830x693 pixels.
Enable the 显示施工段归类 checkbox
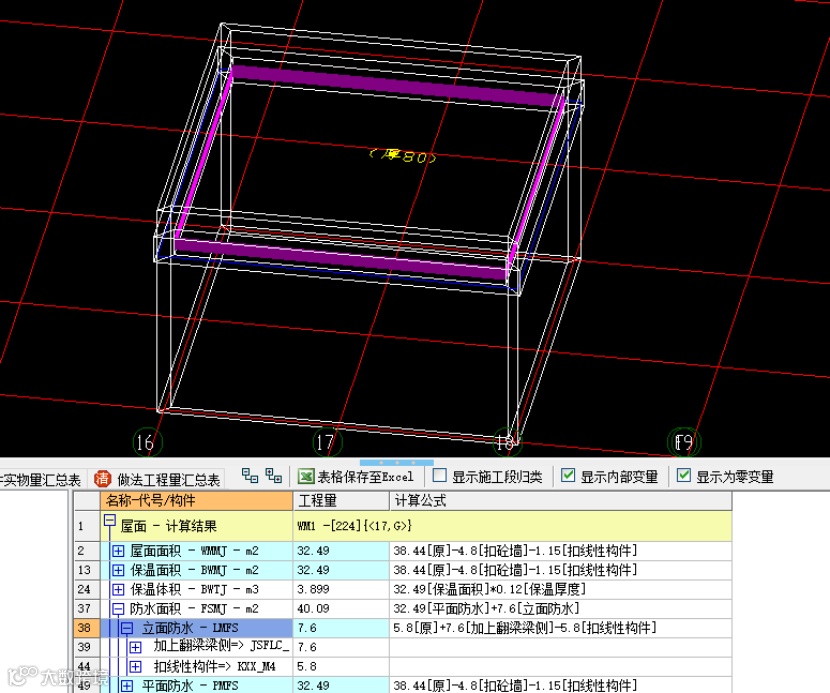click(x=439, y=475)
